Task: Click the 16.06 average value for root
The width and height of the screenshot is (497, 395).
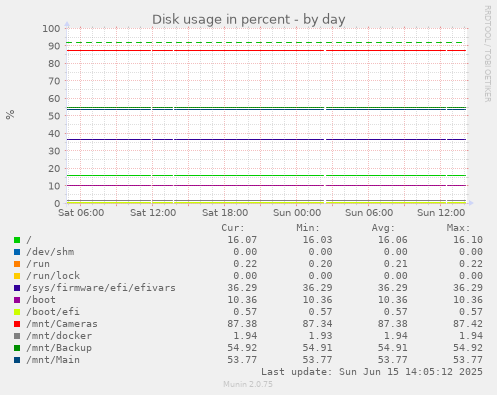Action: 393,240
